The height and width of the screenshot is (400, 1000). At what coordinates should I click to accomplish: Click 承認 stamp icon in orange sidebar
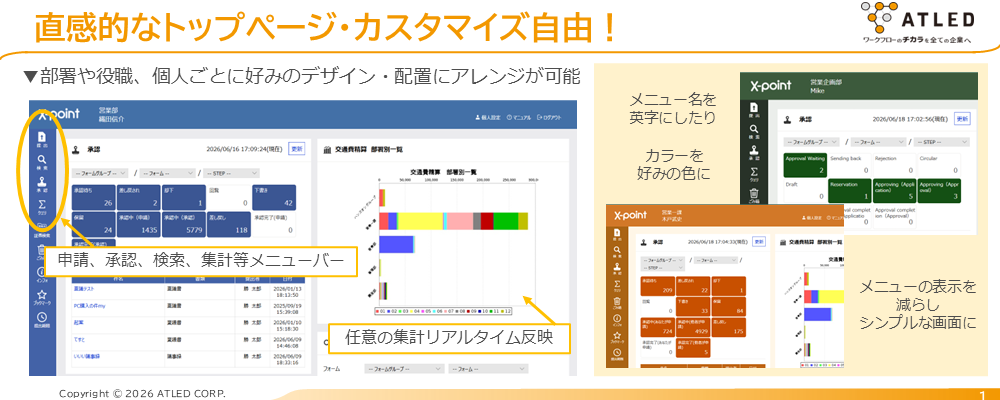[617, 269]
